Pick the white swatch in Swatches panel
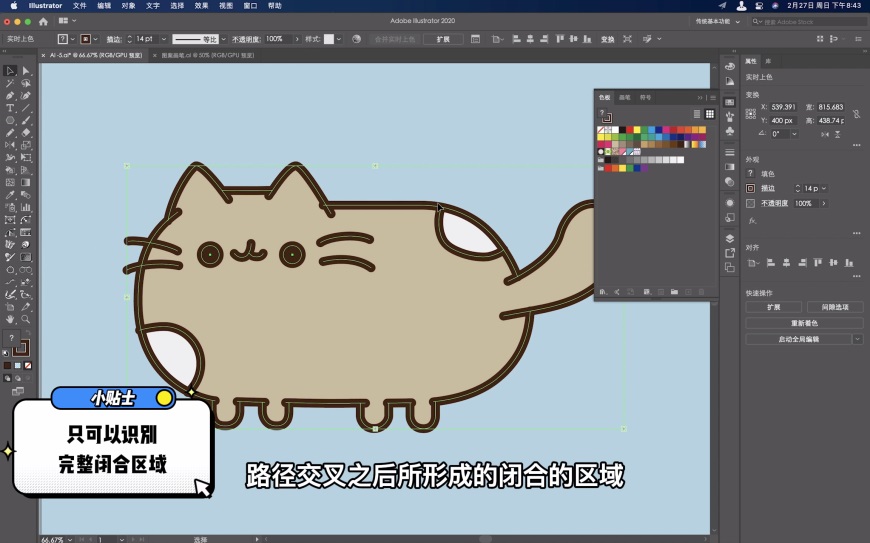This screenshot has height=543, width=870. 615,130
